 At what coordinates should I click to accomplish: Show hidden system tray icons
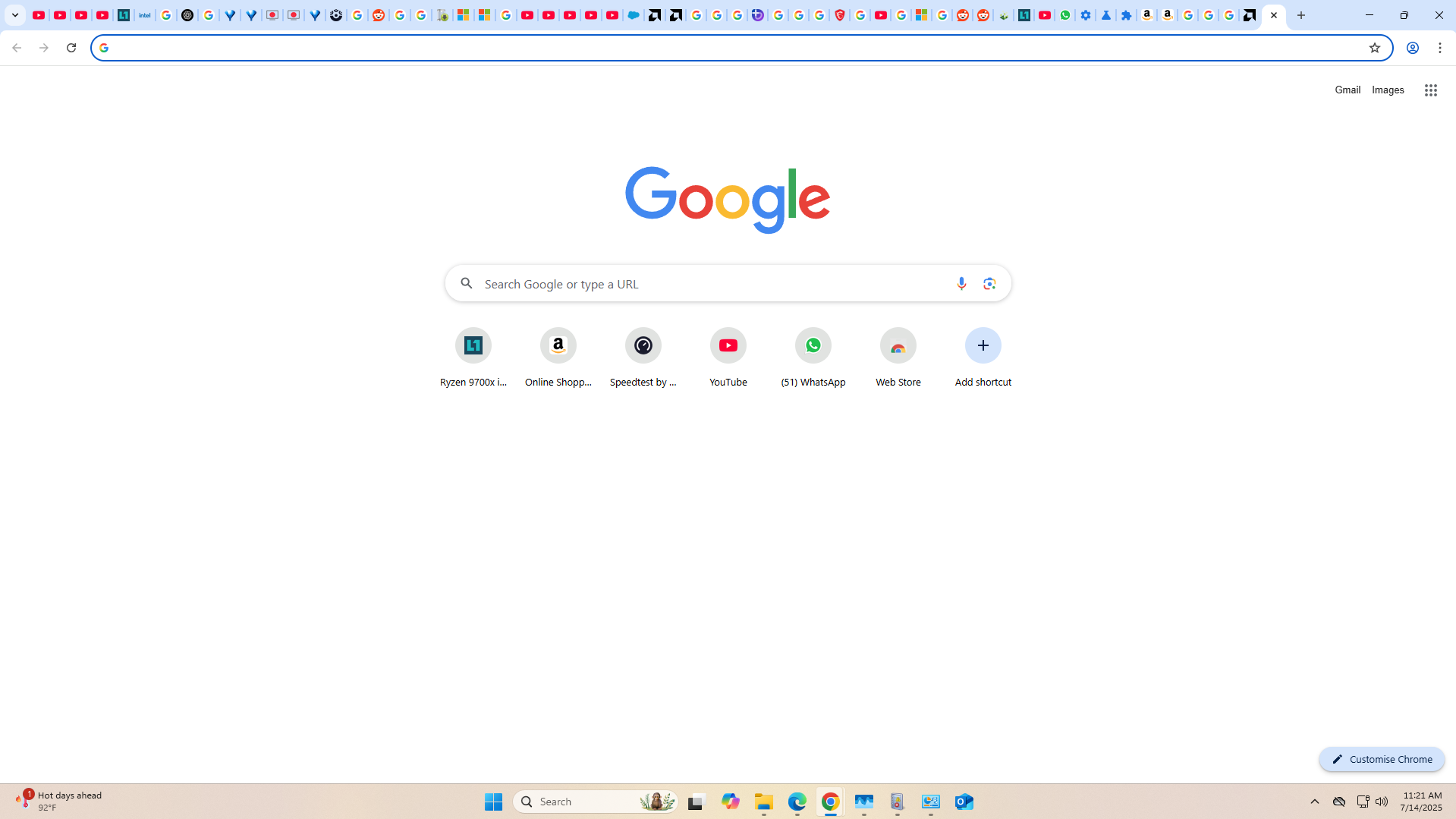[1314, 802]
